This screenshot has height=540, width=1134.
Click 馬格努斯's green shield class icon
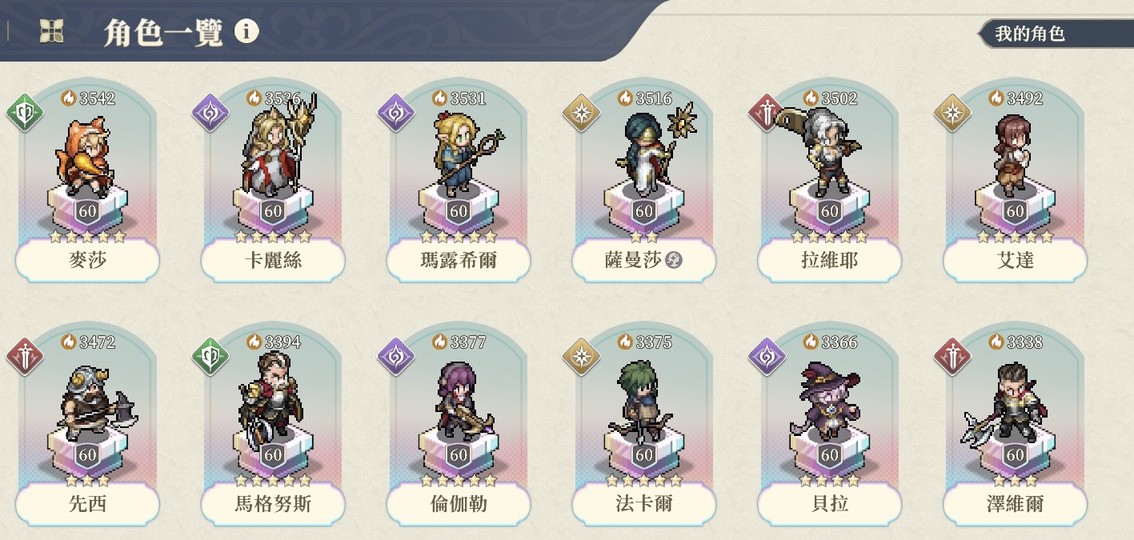pyautogui.click(x=210, y=356)
